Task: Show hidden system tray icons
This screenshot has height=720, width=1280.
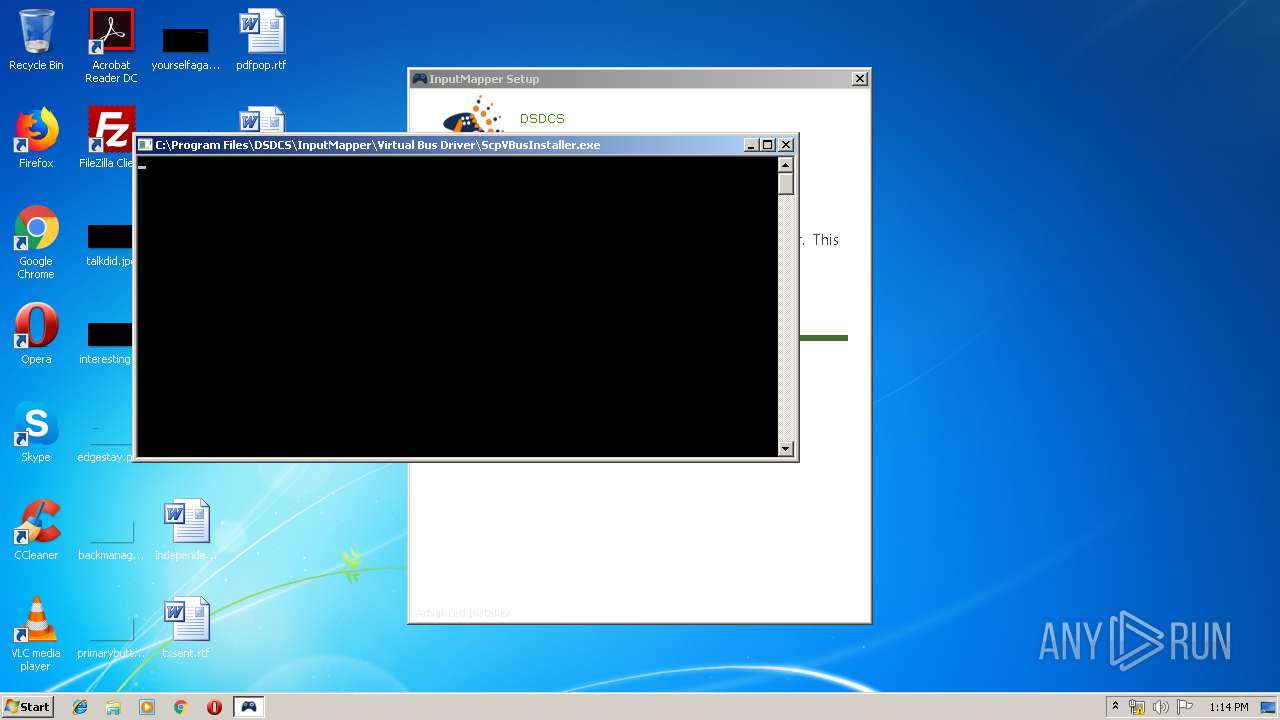Action: click(1116, 707)
